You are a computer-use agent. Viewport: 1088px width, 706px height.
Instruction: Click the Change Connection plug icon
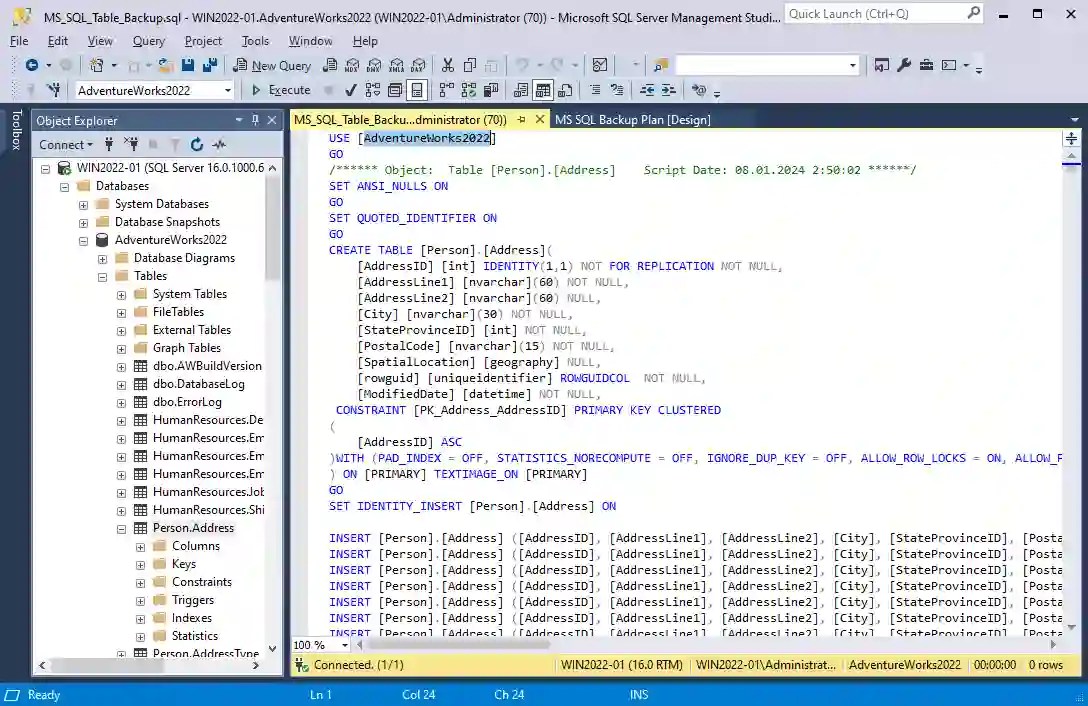point(53,90)
